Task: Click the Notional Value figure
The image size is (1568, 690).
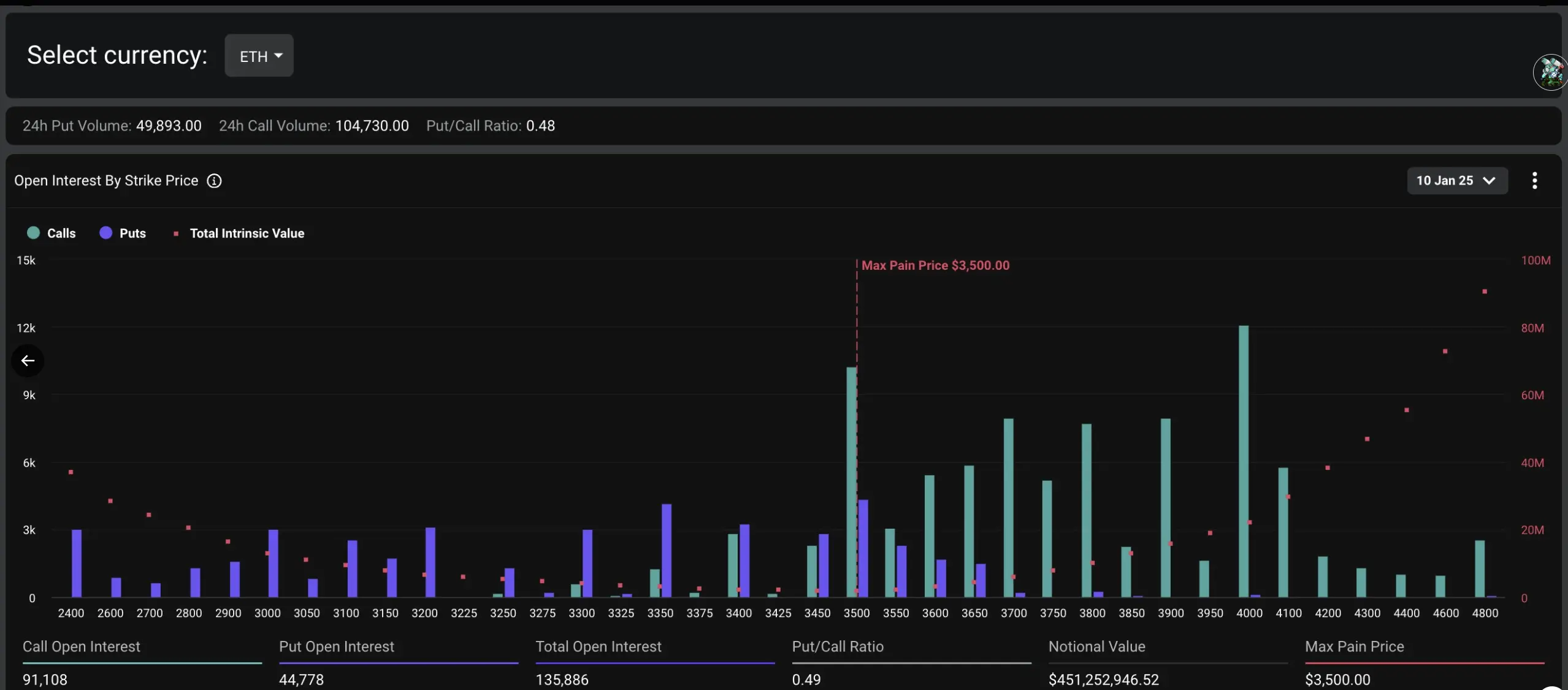Action: (1103, 680)
